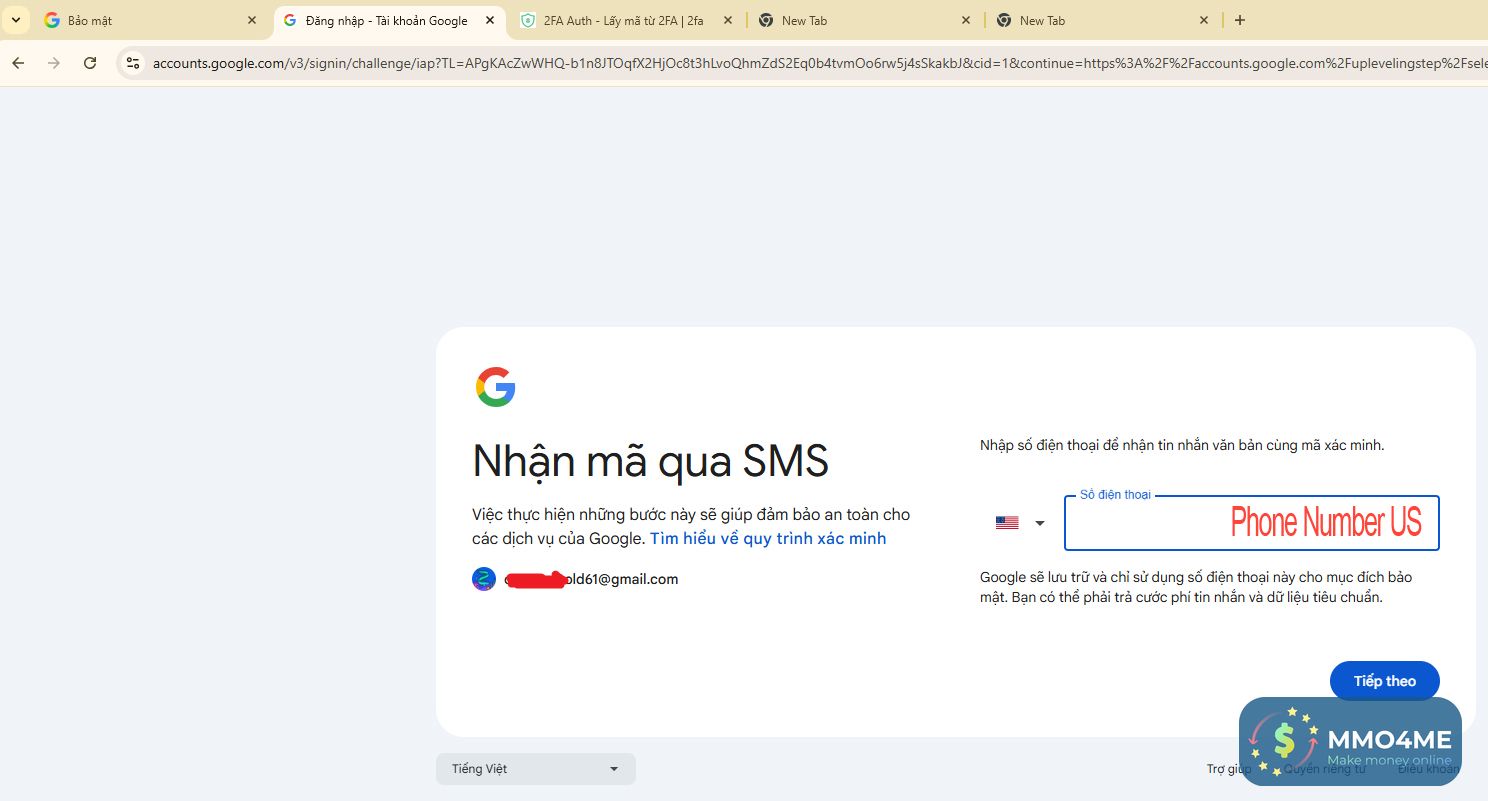1488x801 pixels.
Task: Click the account avatar beside the email
Action: [x=484, y=579]
